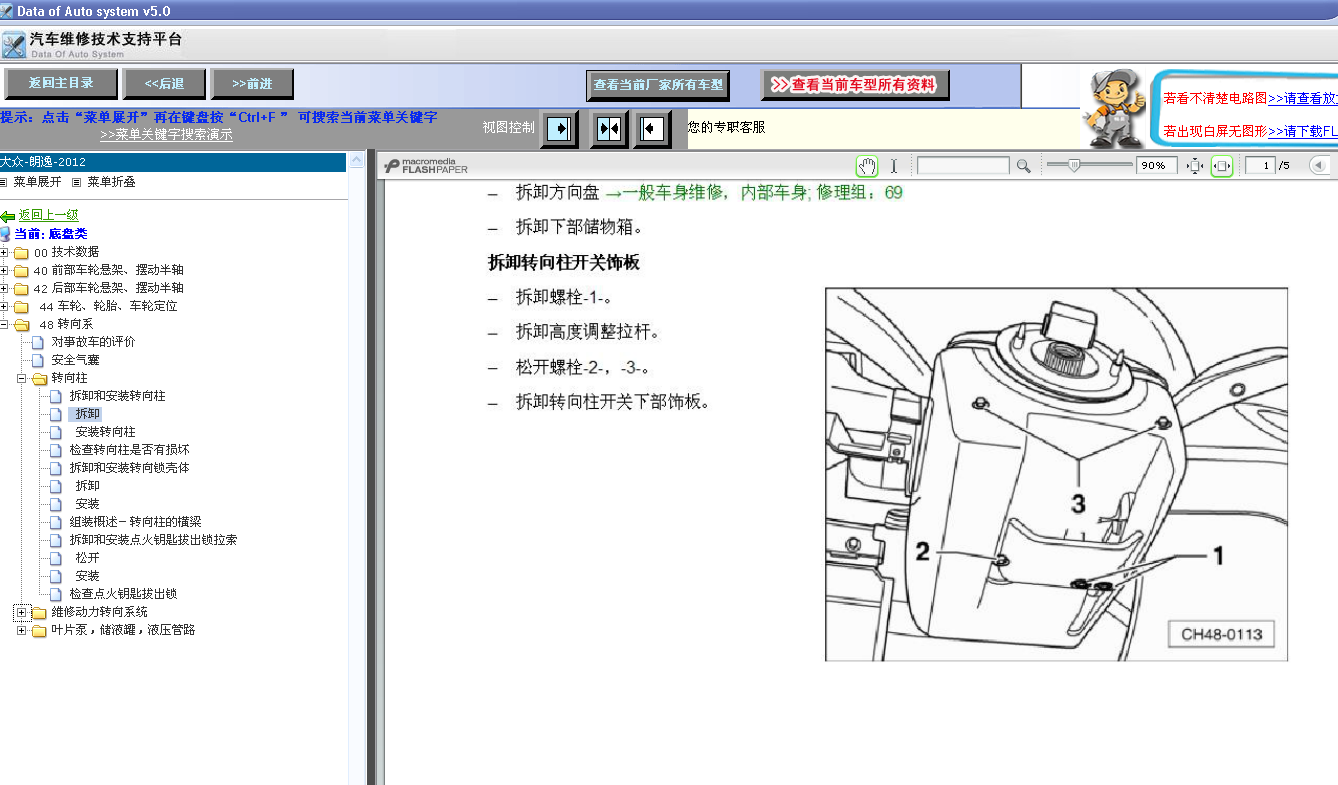Click 菜单折叠 to collapse all menus

[111, 182]
